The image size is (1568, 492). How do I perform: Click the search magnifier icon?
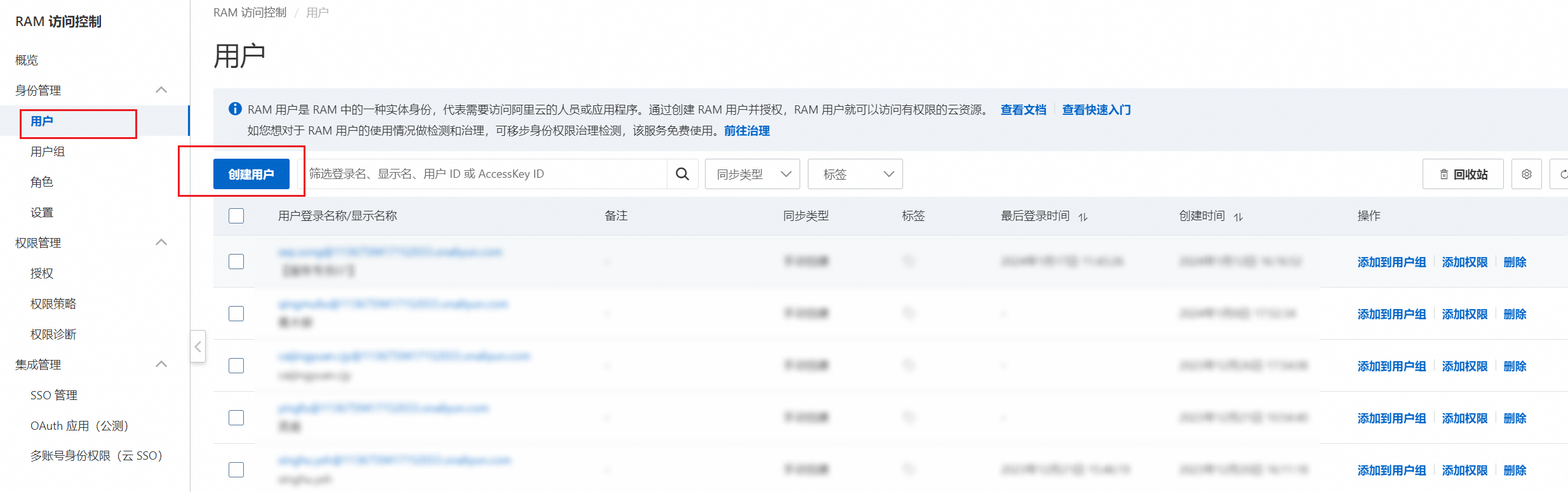682,174
